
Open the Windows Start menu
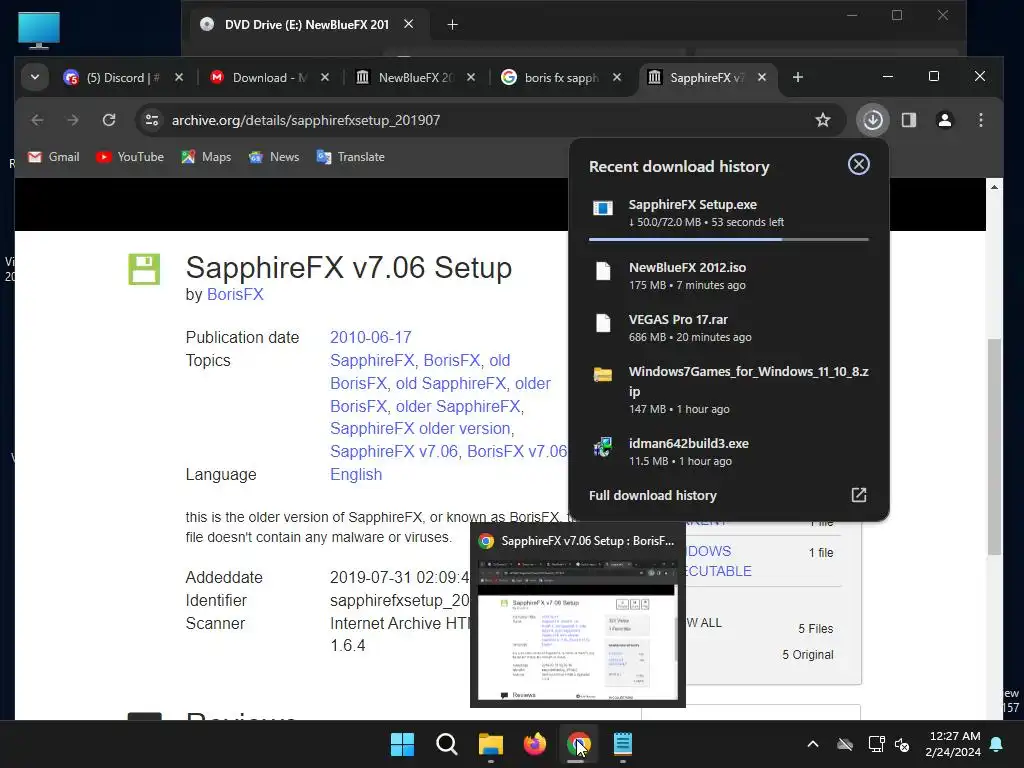coord(402,744)
